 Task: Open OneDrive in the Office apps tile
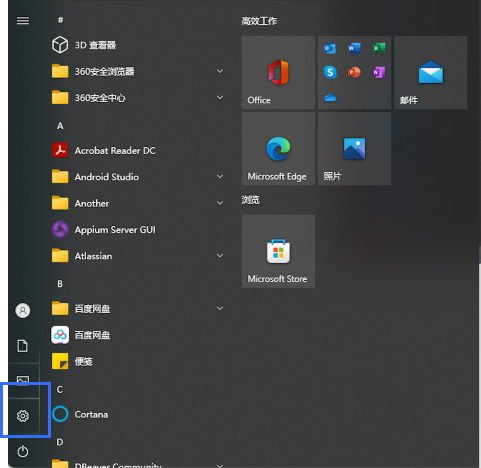(330, 97)
